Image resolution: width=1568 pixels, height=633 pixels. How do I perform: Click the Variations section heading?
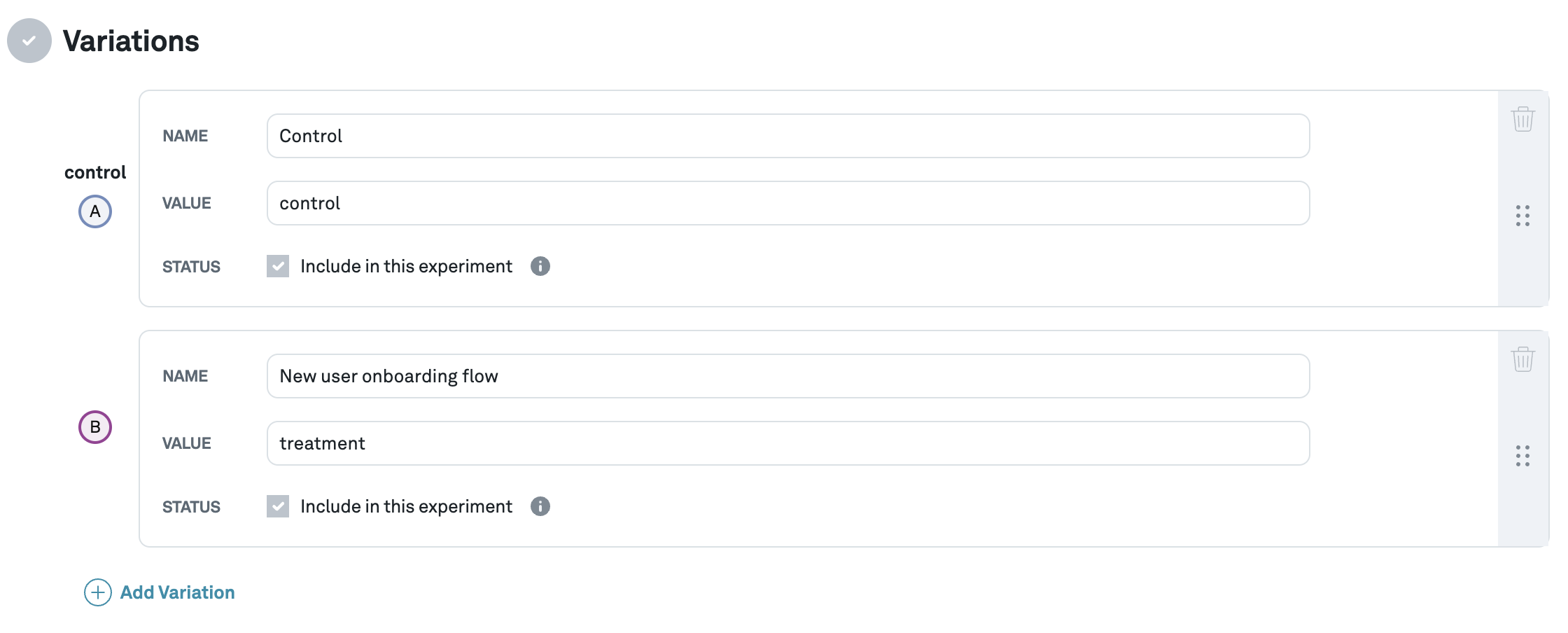pos(131,41)
